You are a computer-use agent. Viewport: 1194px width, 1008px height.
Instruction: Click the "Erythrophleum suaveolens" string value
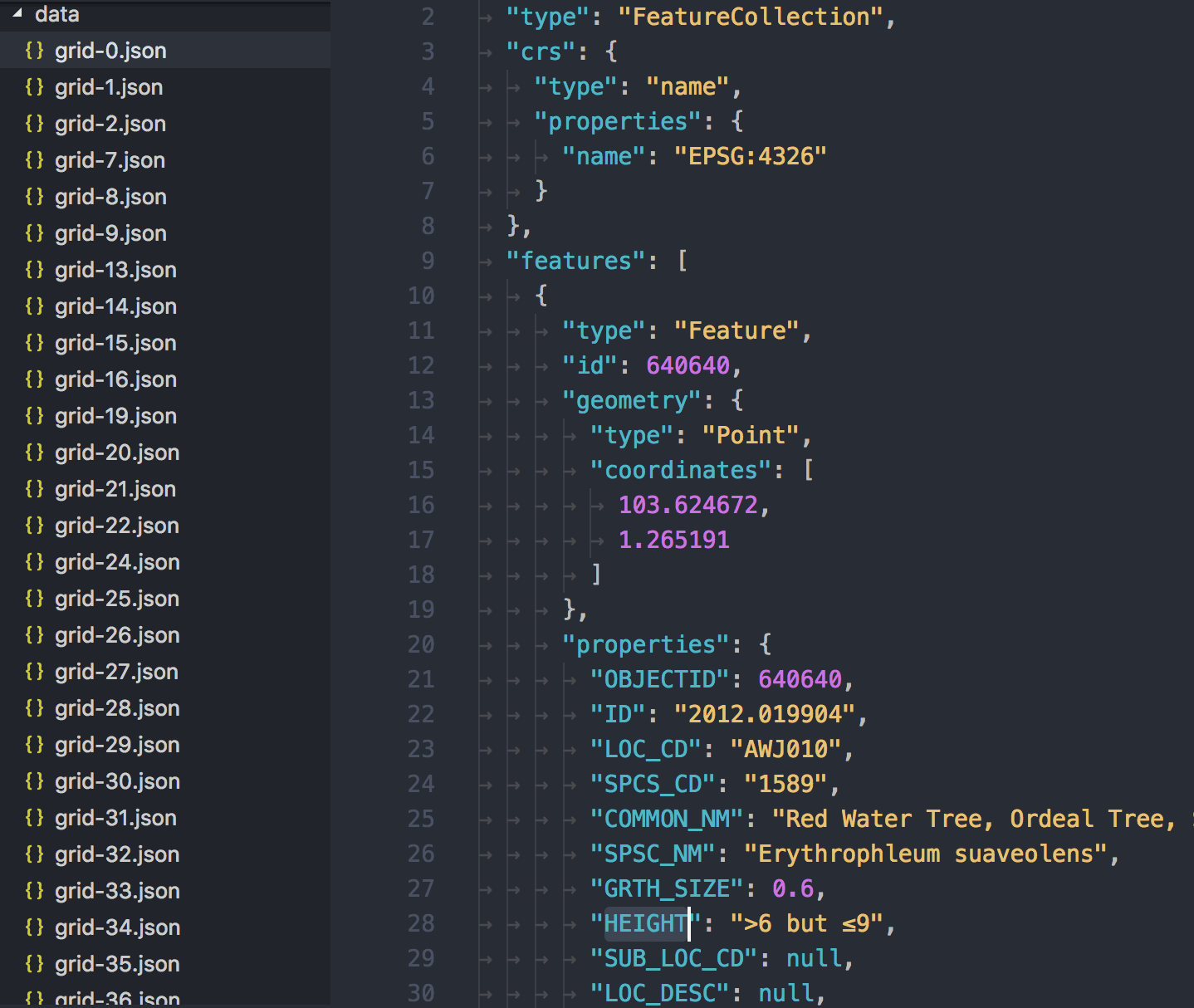926,854
